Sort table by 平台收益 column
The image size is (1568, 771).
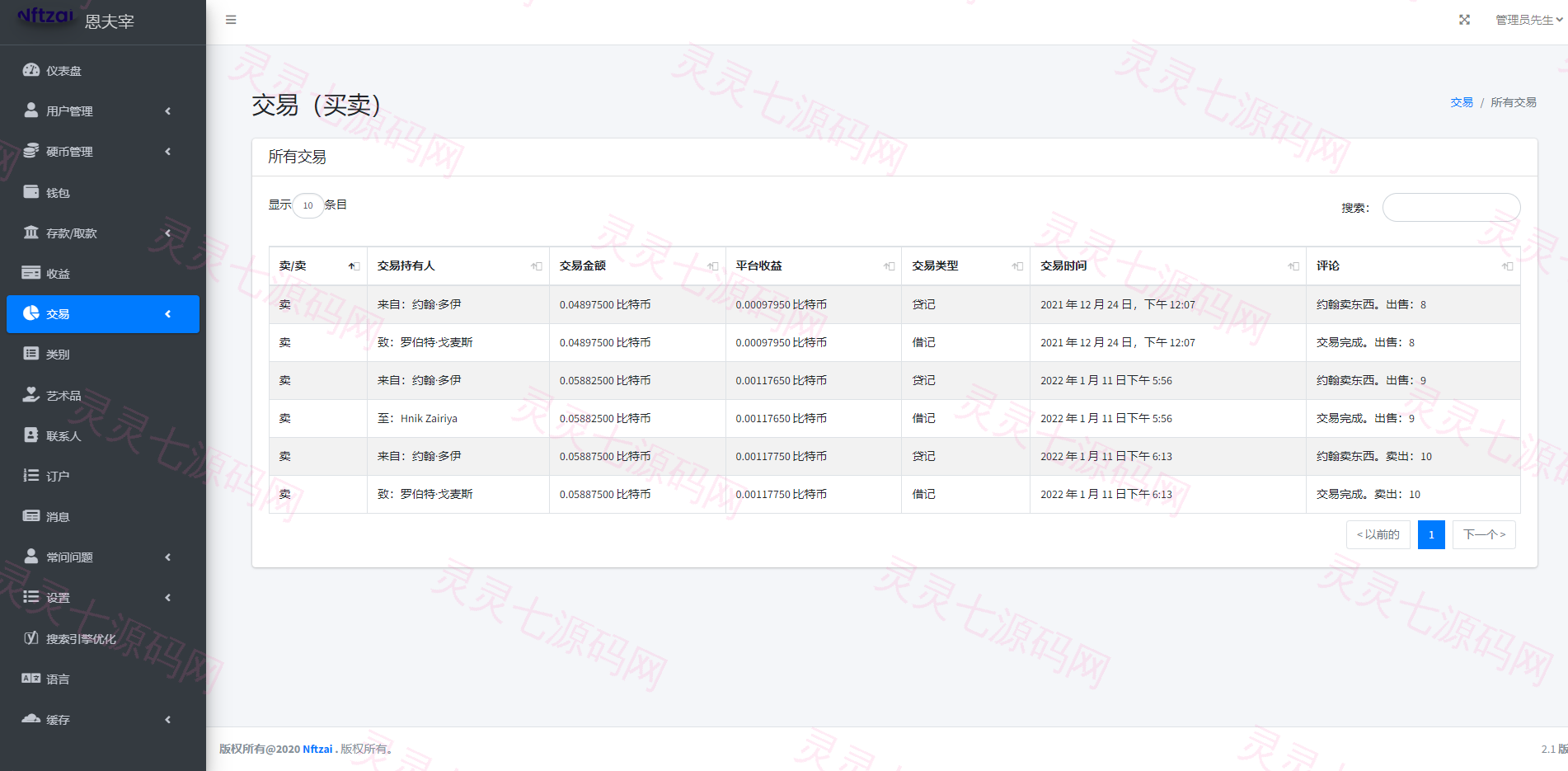[814, 266]
